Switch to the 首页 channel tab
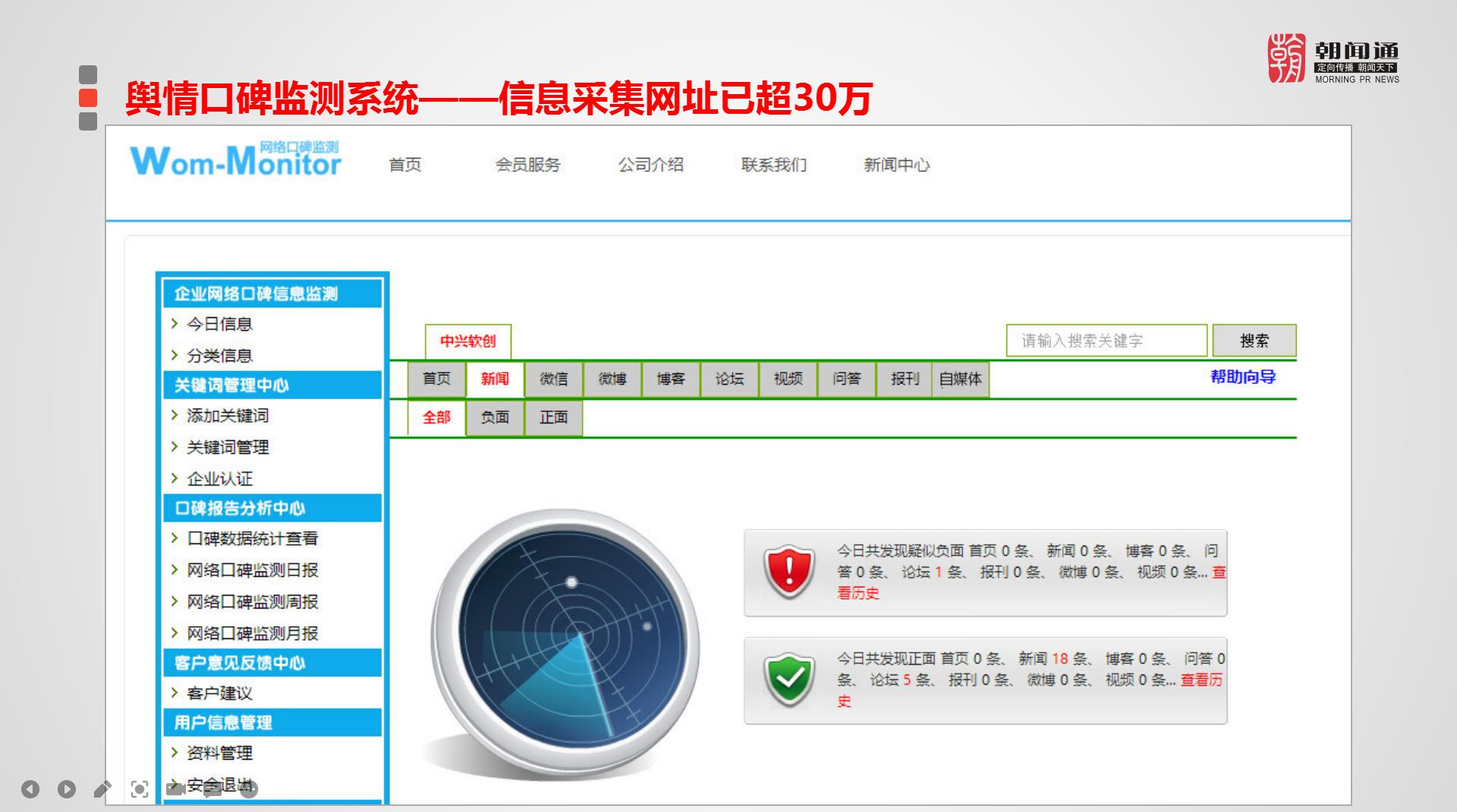Image resolution: width=1457 pixels, height=812 pixels. pyautogui.click(x=436, y=379)
